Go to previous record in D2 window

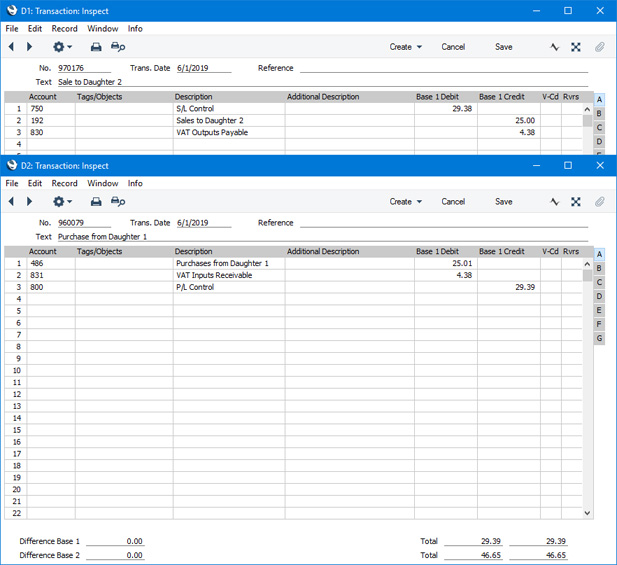[11, 201]
